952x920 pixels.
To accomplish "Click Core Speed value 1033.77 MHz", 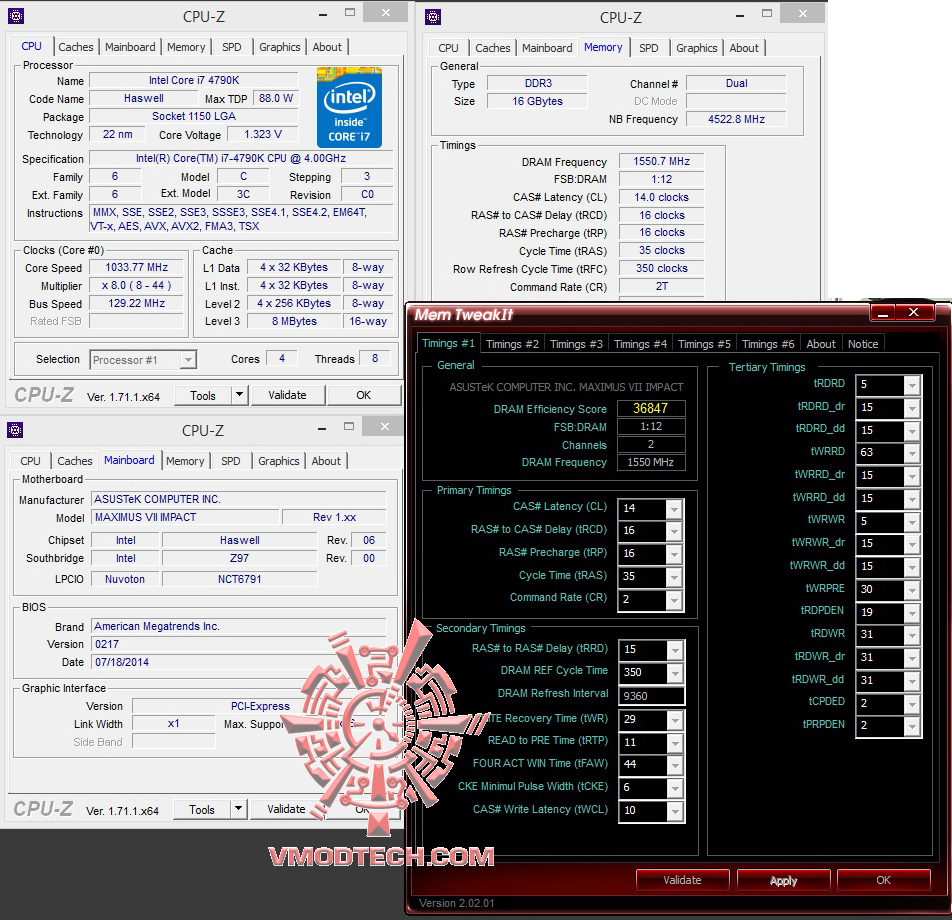I will pyautogui.click(x=137, y=268).
